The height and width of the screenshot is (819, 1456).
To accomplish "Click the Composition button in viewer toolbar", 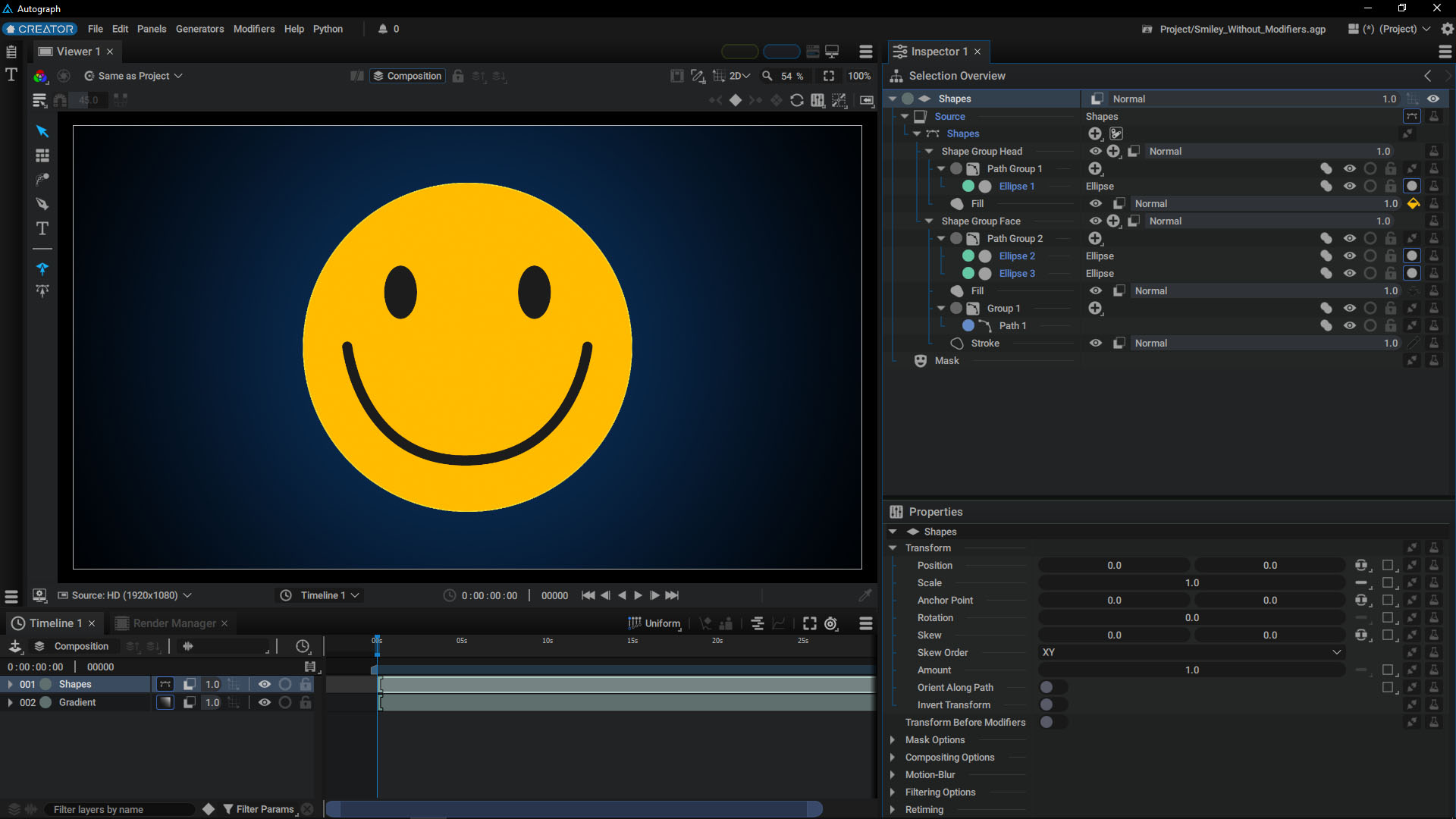I will coord(407,76).
